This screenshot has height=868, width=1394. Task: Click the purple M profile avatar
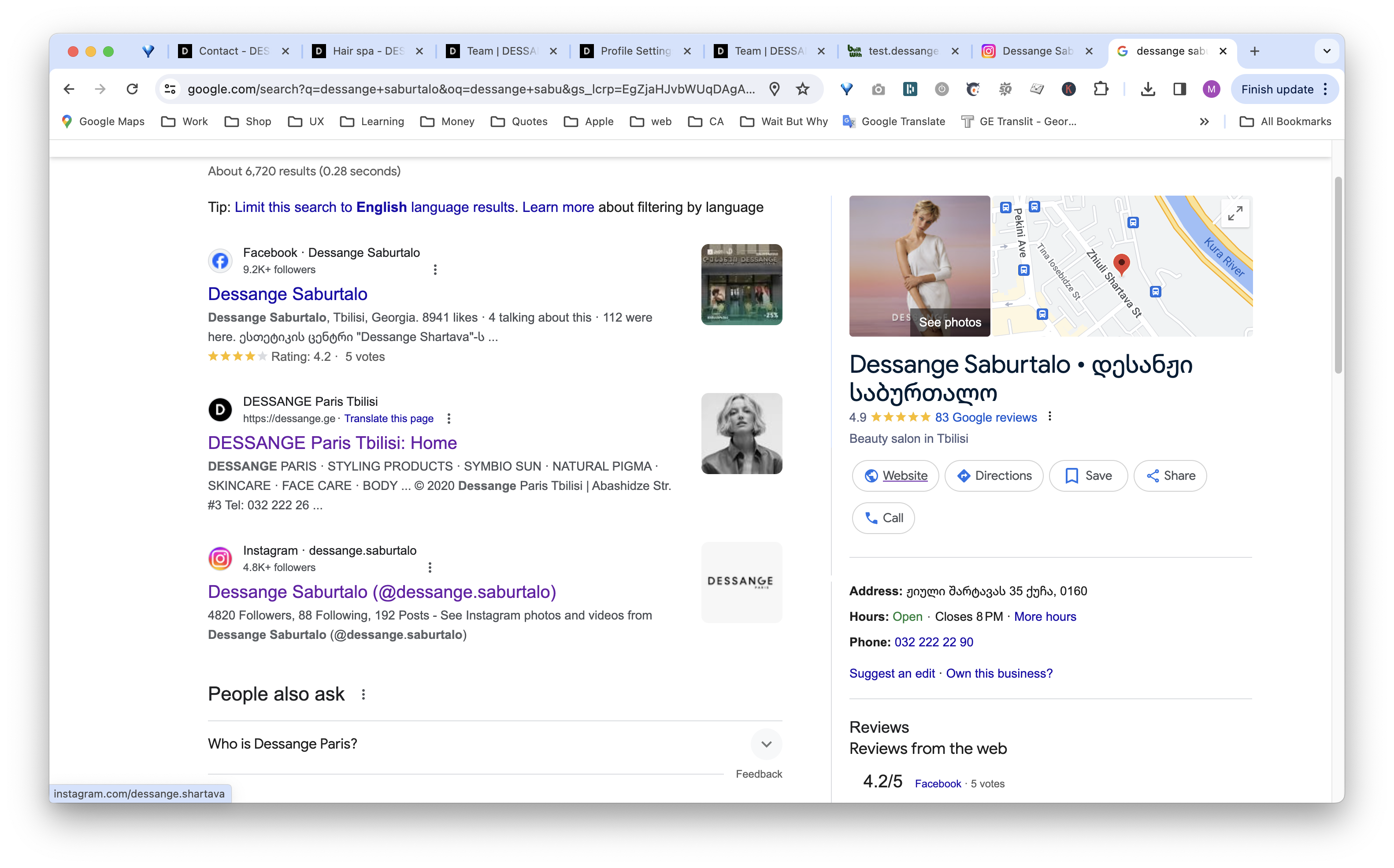point(1211,89)
